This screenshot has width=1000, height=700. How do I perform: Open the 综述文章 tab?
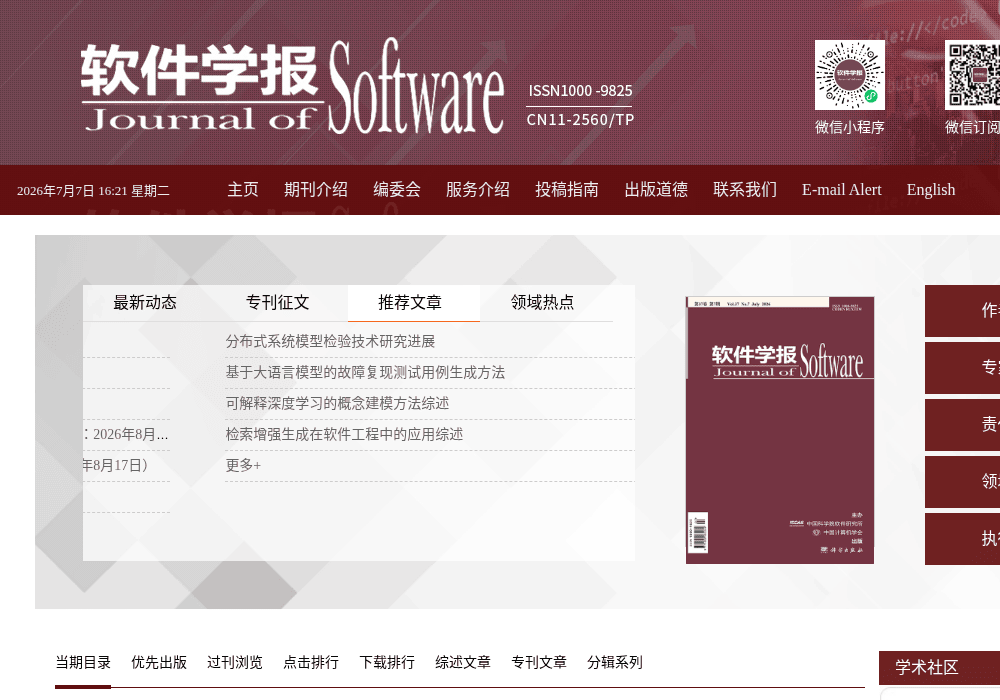pyautogui.click(x=463, y=662)
